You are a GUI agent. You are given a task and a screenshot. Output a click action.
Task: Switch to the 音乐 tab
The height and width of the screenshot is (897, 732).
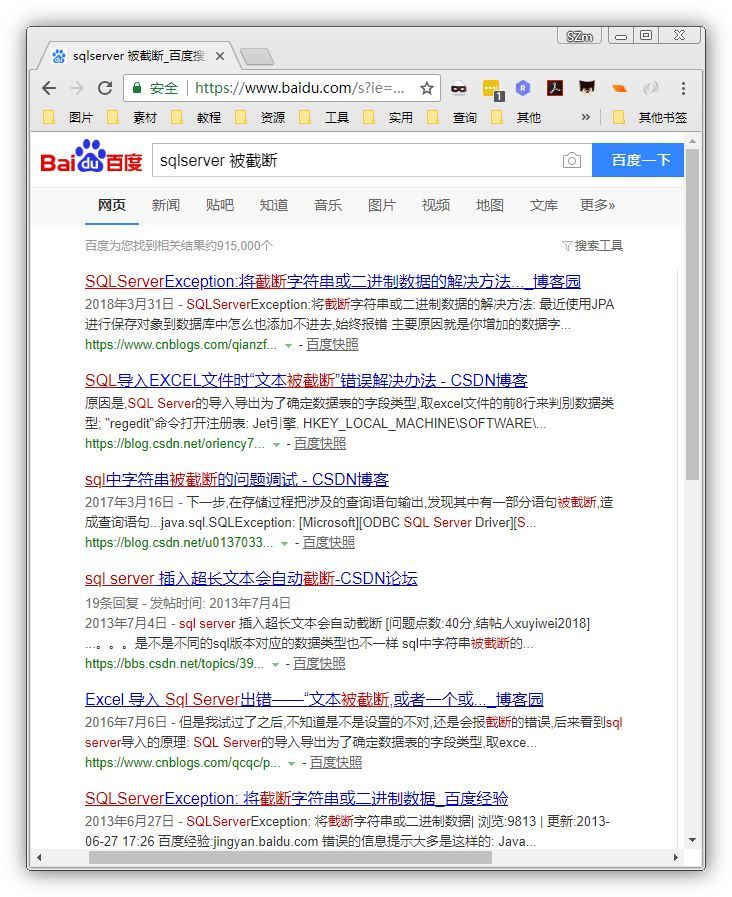(328, 205)
